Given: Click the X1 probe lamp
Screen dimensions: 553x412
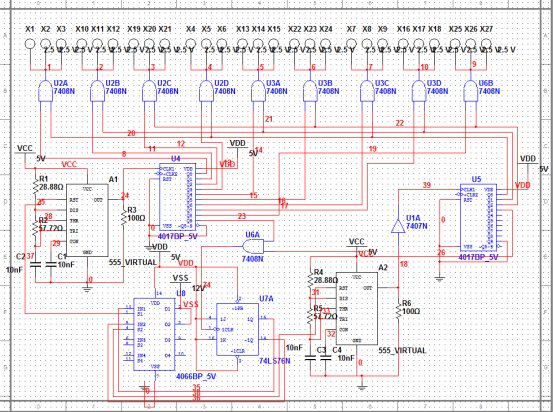Looking at the screenshot, I should [30, 44].
